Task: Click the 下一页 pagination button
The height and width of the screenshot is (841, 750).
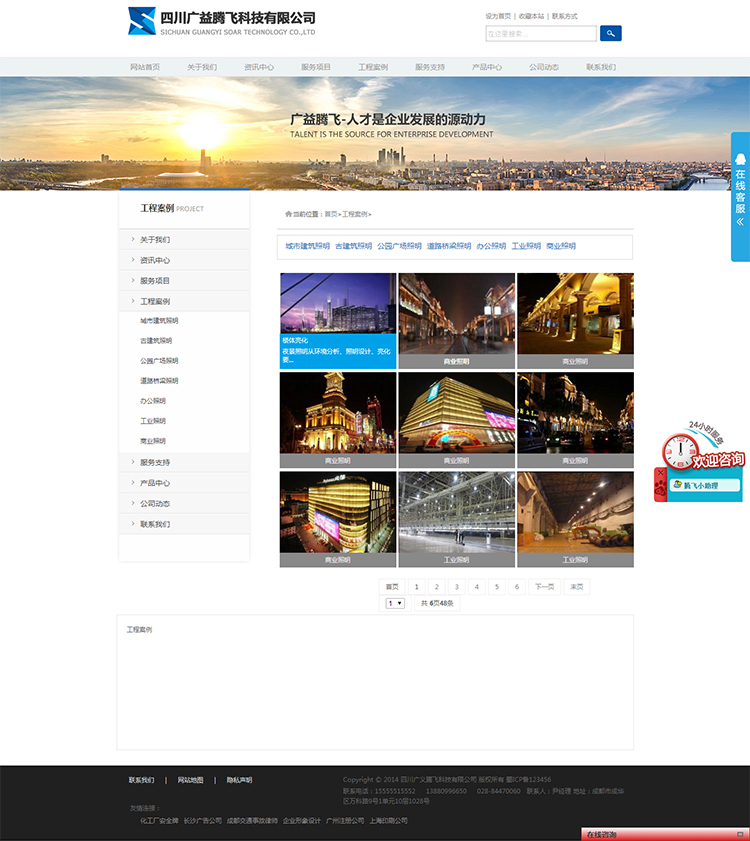Action: 544,587
